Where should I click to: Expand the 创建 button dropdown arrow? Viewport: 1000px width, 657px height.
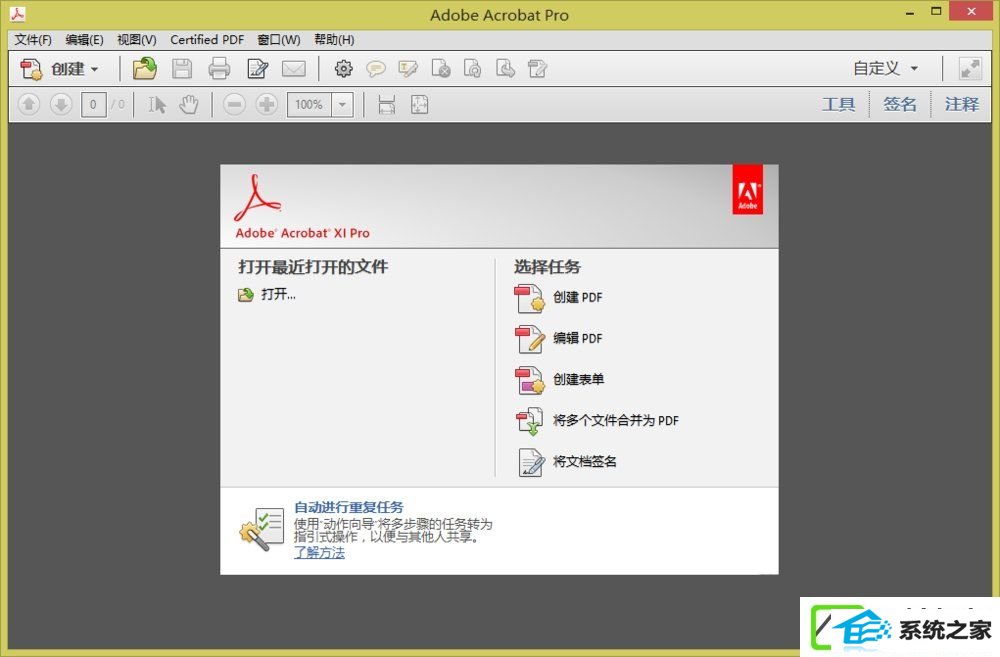point(94,69)
